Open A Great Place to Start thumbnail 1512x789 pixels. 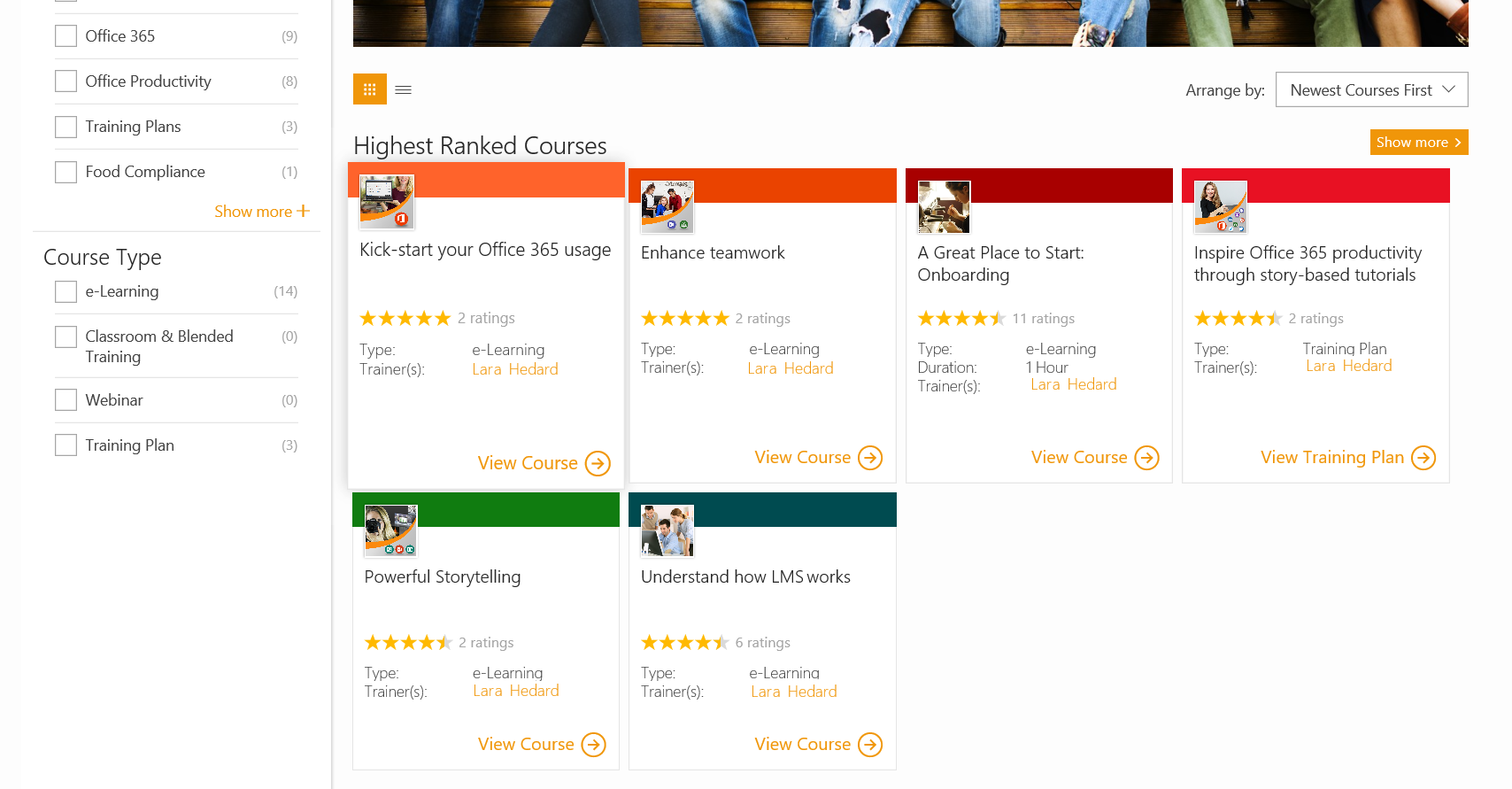[x=944, y=207]
